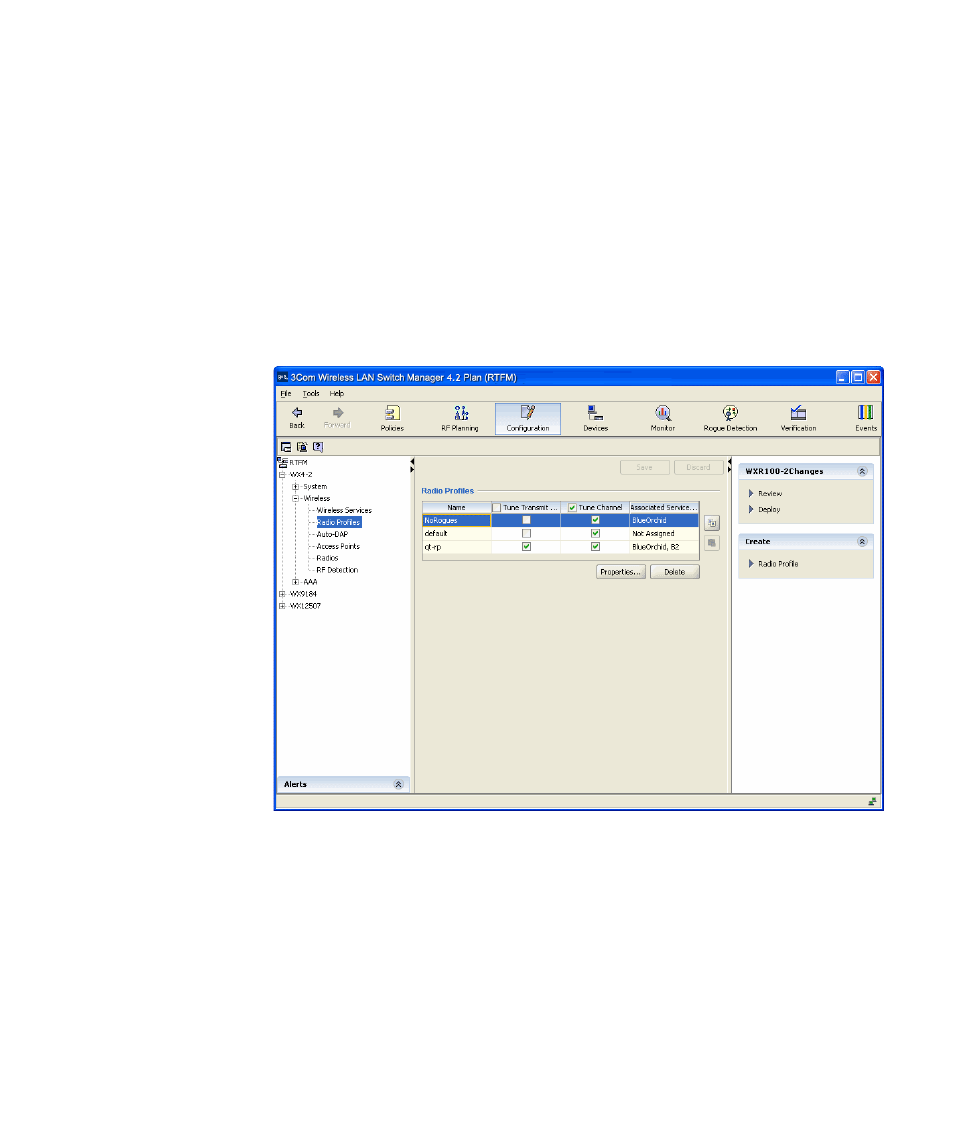Expand the AAA tree node
The height and width of the screenshot is (1145, 954).
295,582
